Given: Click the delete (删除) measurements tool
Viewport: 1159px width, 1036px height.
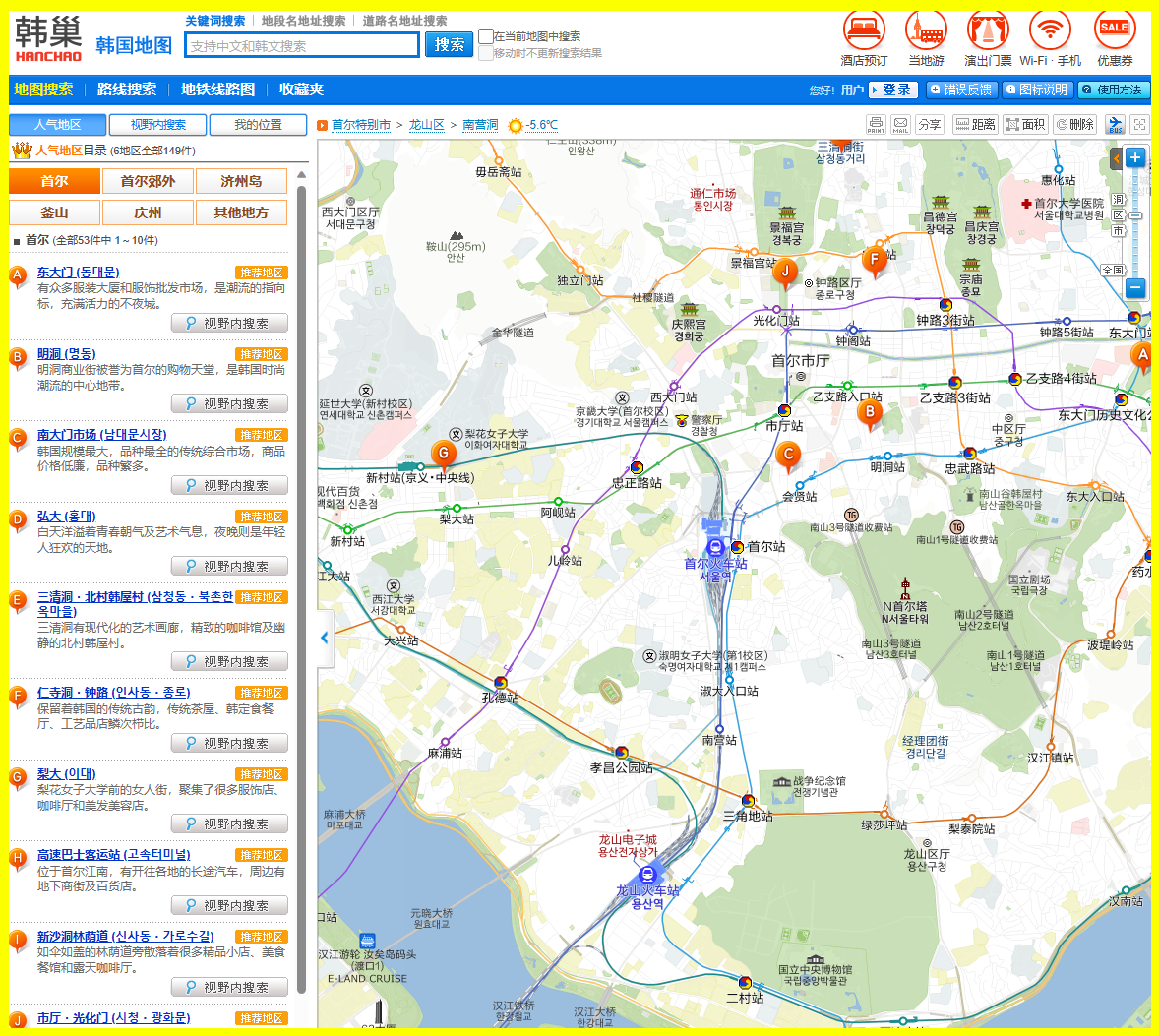Looking at the screenshot, I should click(1075, 125).
